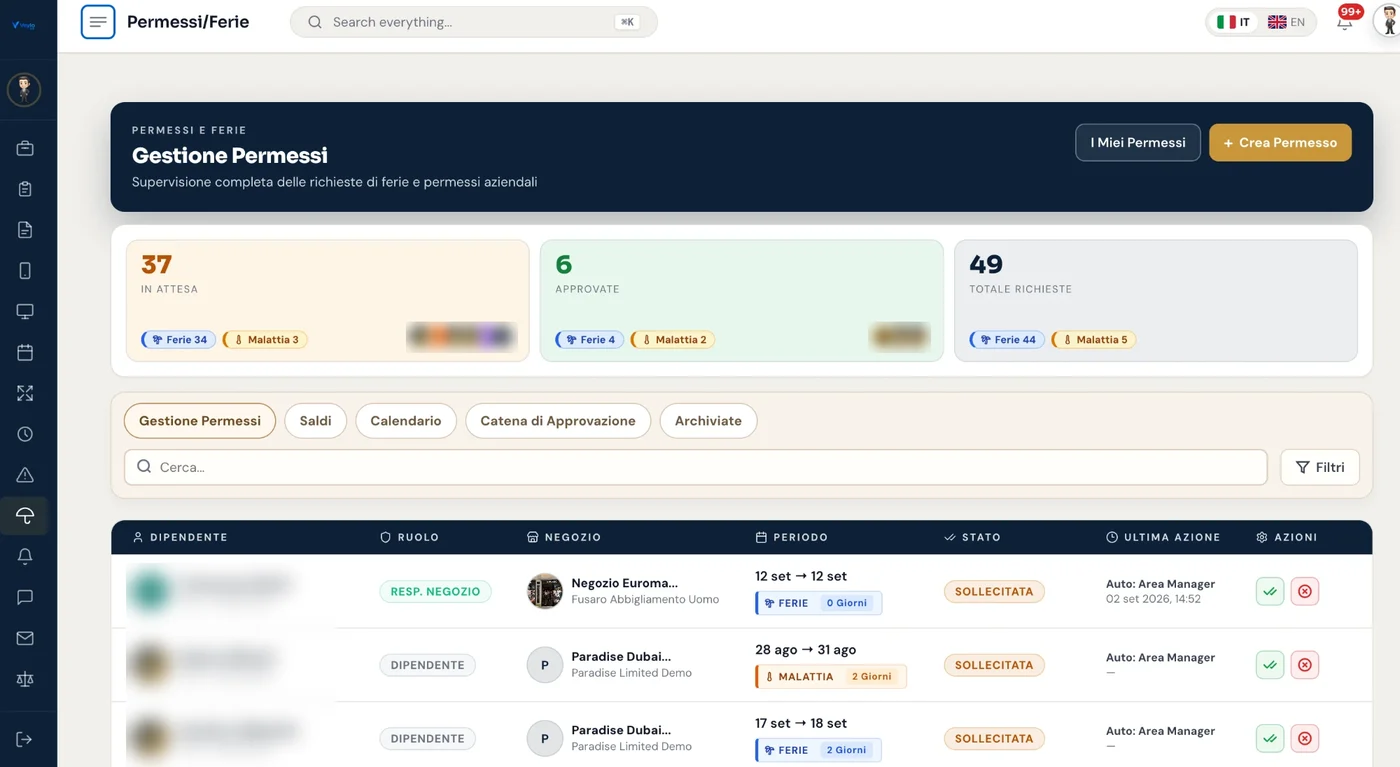Image resolution: width=1400 pixels, height=767 pixels.
Task: Click the logout icon at the sidebar bottom
Action: pos(25,739)
